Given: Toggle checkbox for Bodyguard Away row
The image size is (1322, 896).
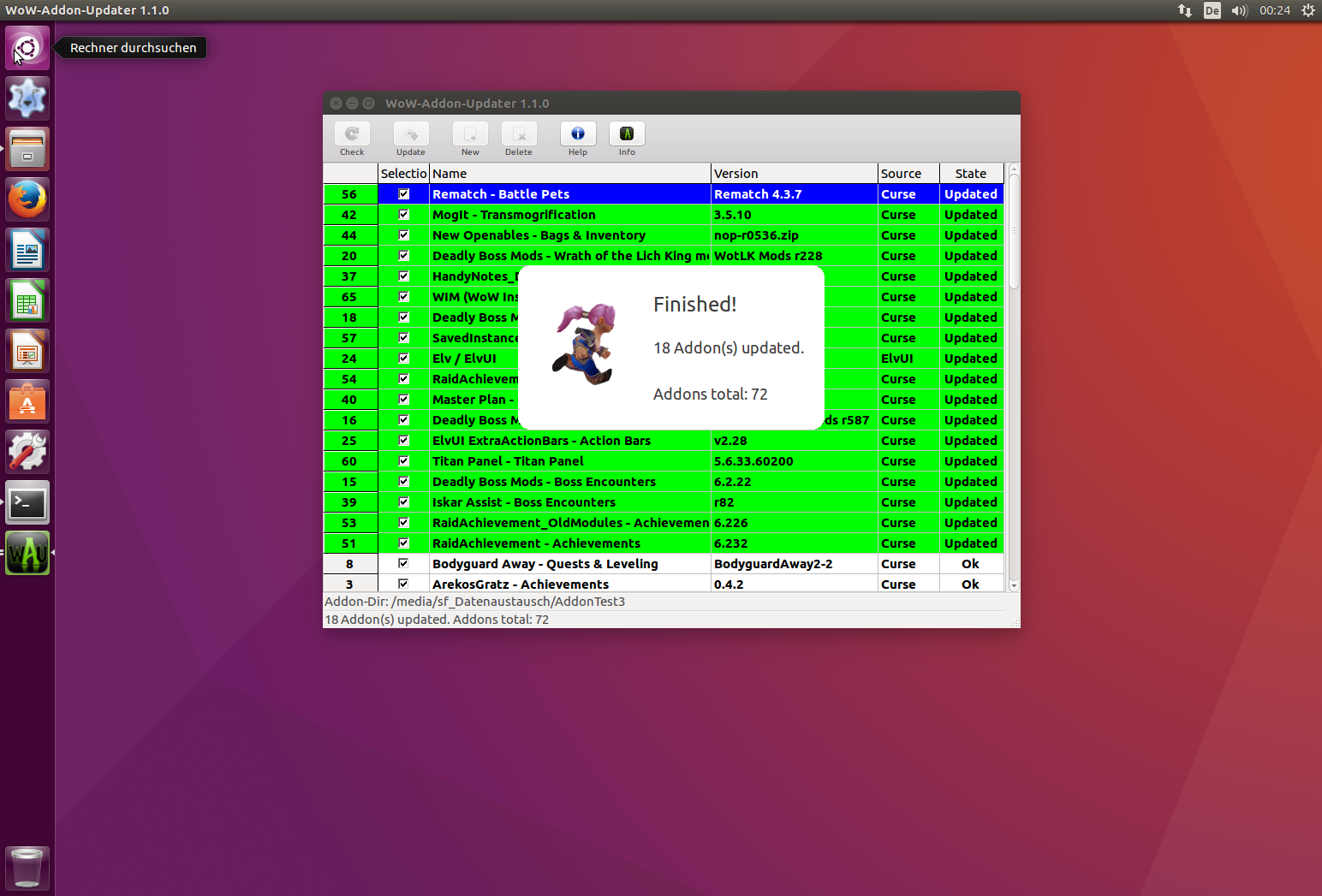Looking at the screenshot, I should 404,564.
